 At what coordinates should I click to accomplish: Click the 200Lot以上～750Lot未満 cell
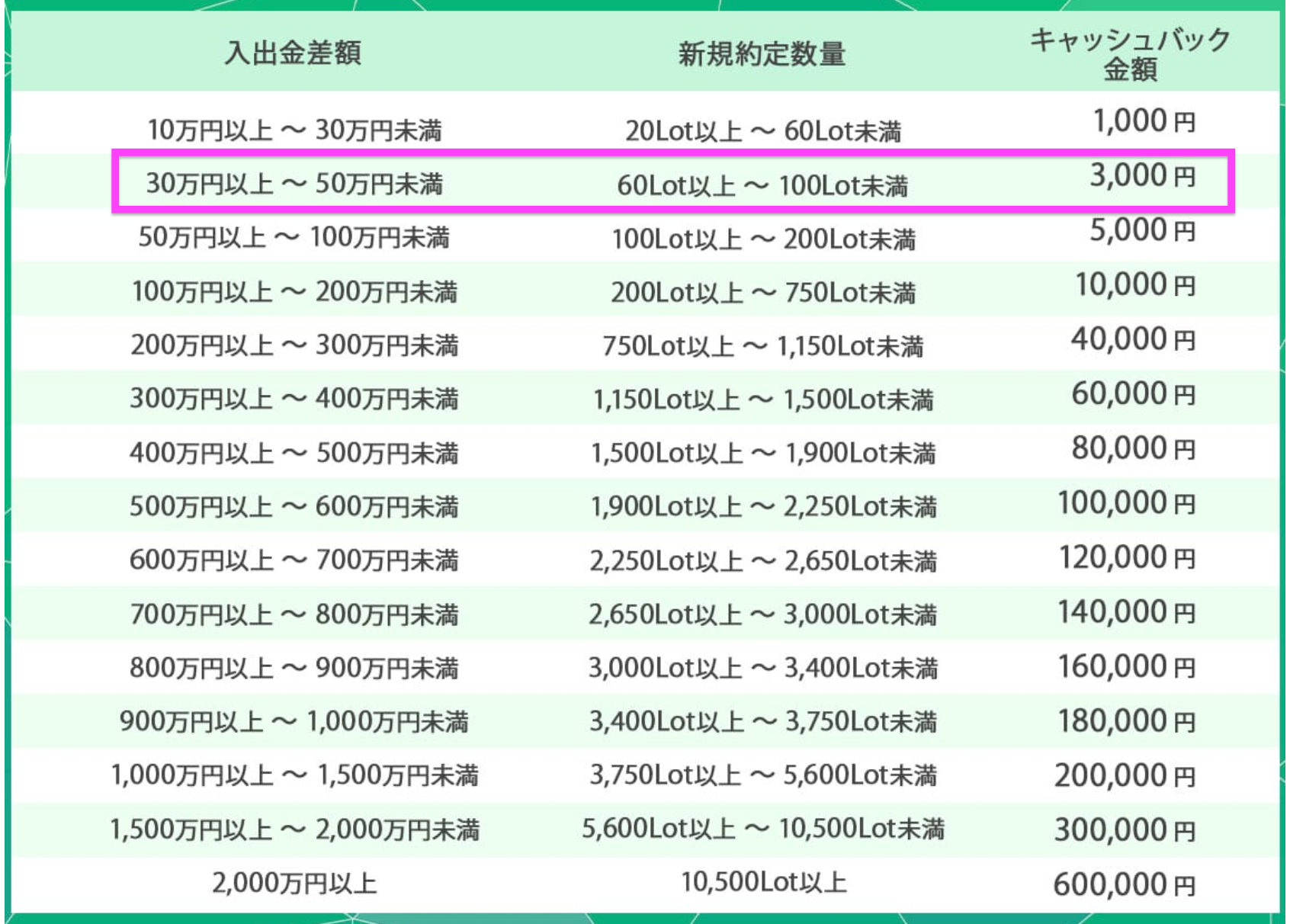point(762,293)
